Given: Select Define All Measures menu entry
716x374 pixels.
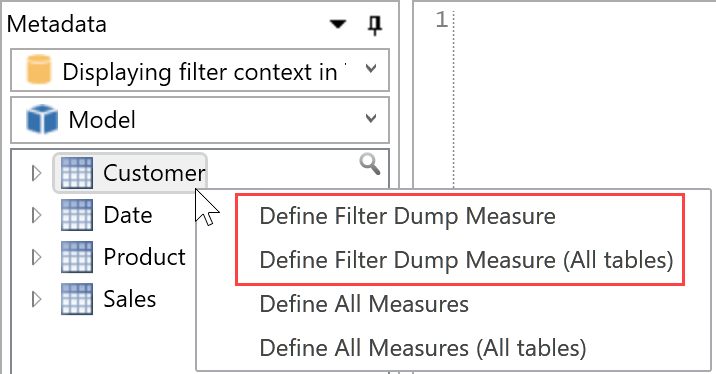Looking at the screenshot, I should (364, 304).
